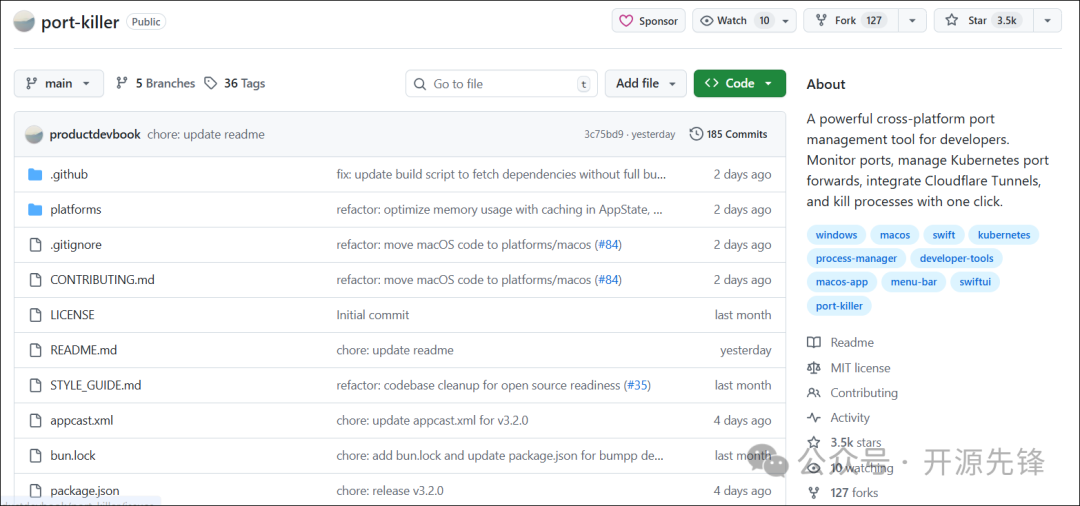The image size is (1080, 506).
Task: Click the CONTRIBUTING.md file icon
Action: tap(35, 280)
